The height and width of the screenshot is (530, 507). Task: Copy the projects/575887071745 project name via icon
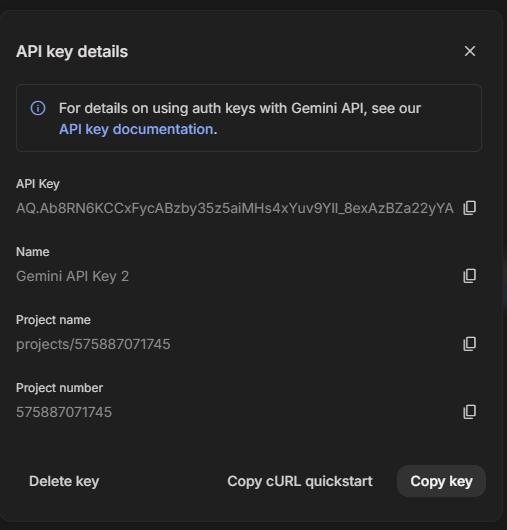pyautogui.click(x=469, y=344)
